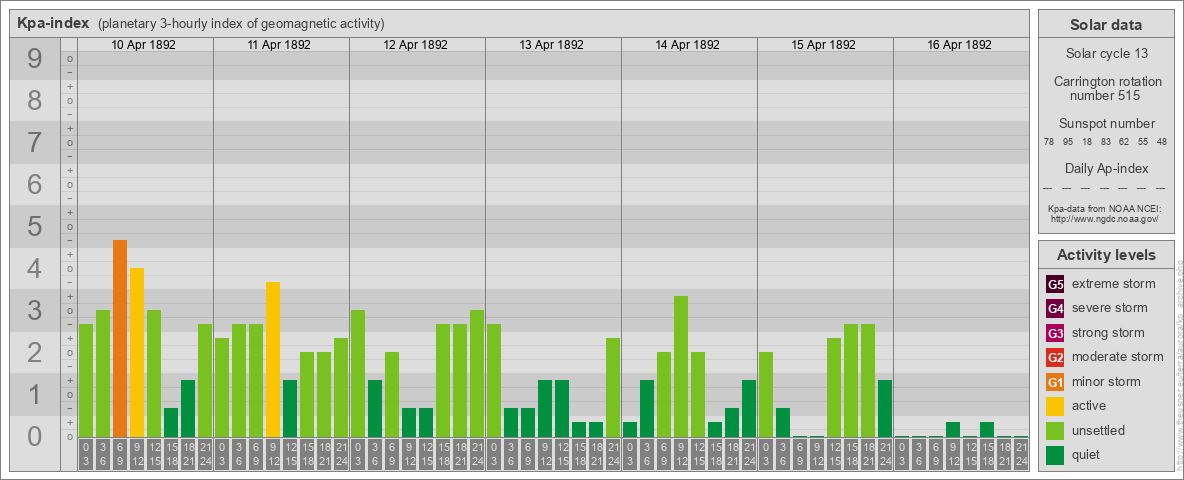Screen dimensions: 1184x480
Task: Select the yellow active bar on 11 Apr
Action: 273,359
